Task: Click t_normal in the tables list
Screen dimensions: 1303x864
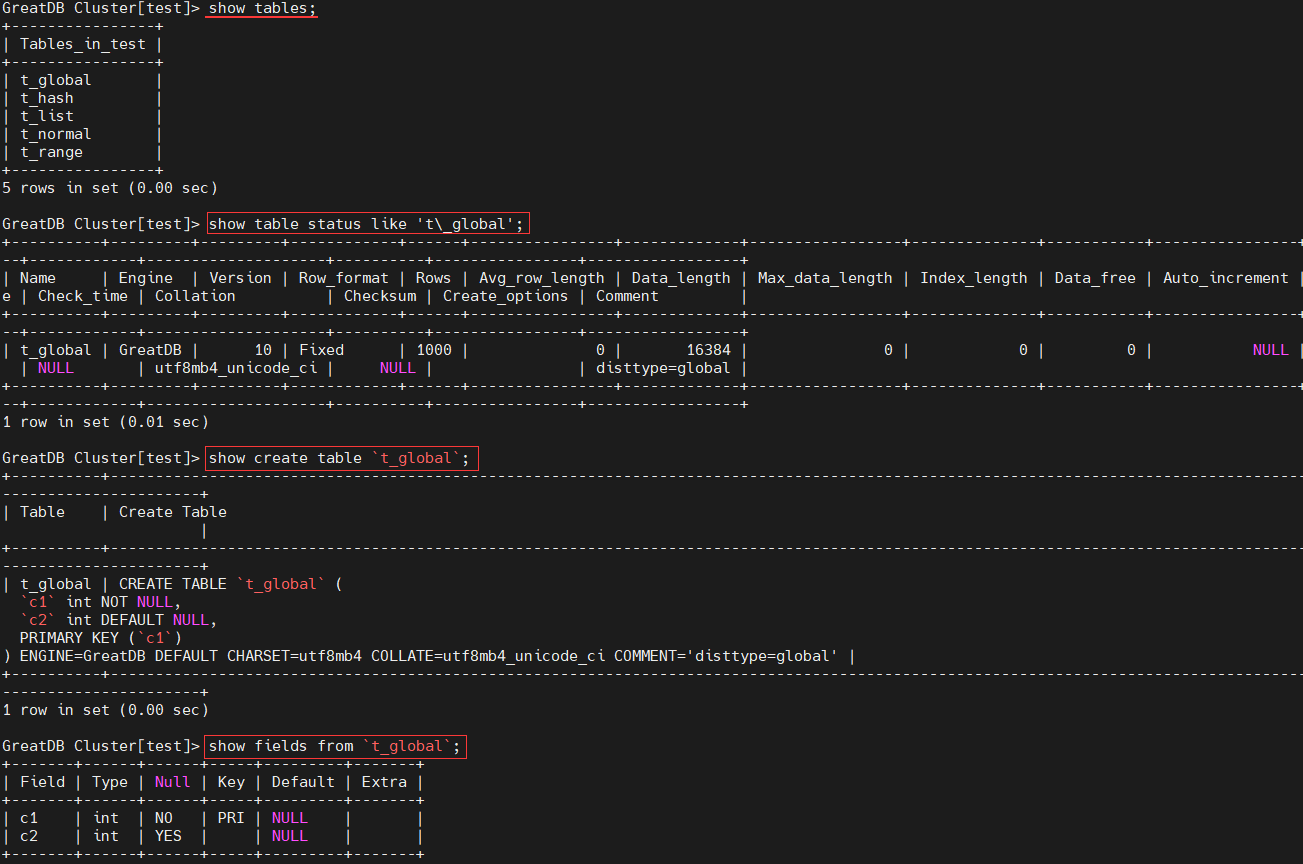Action: click(56, 134)
